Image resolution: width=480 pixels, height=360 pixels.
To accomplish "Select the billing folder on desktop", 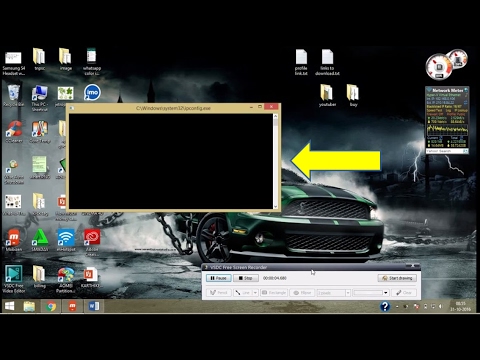I will coord(39,277).
